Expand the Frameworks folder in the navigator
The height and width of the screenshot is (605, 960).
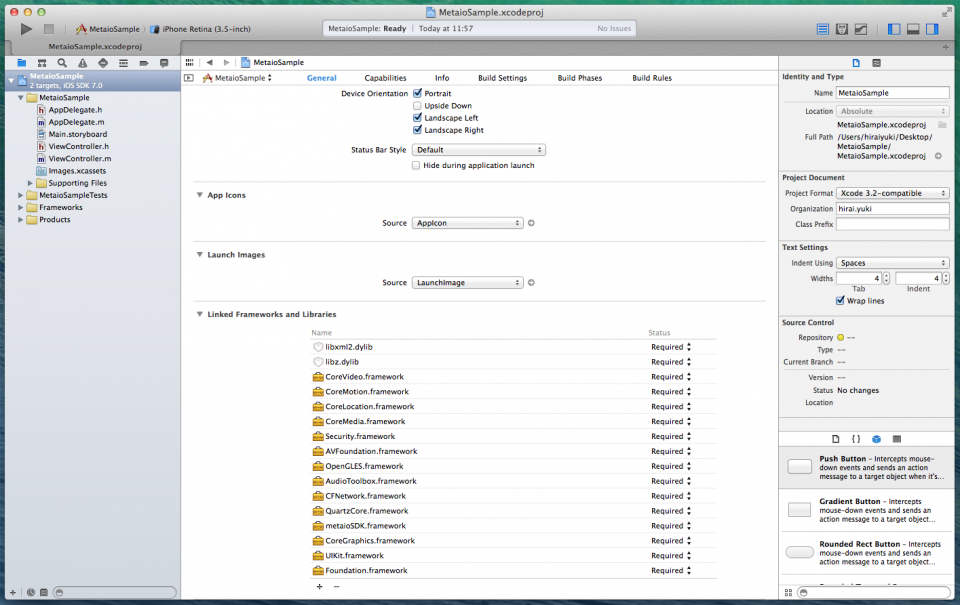point(21,207)
